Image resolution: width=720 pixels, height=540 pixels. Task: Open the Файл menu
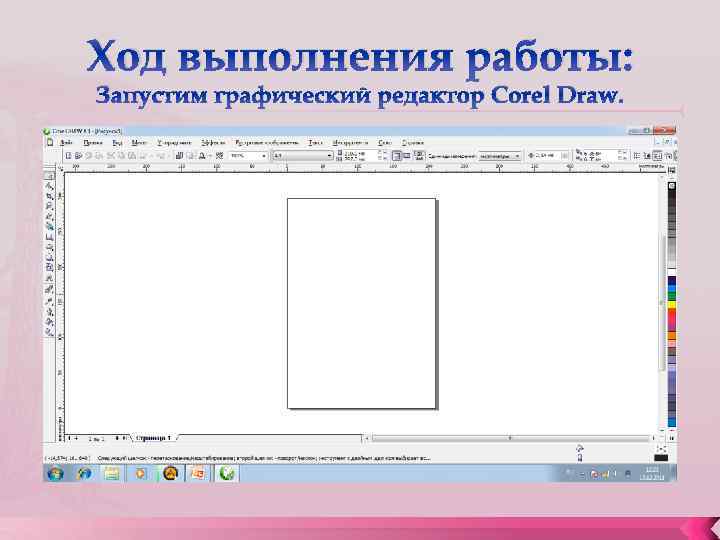click(66, 142)
